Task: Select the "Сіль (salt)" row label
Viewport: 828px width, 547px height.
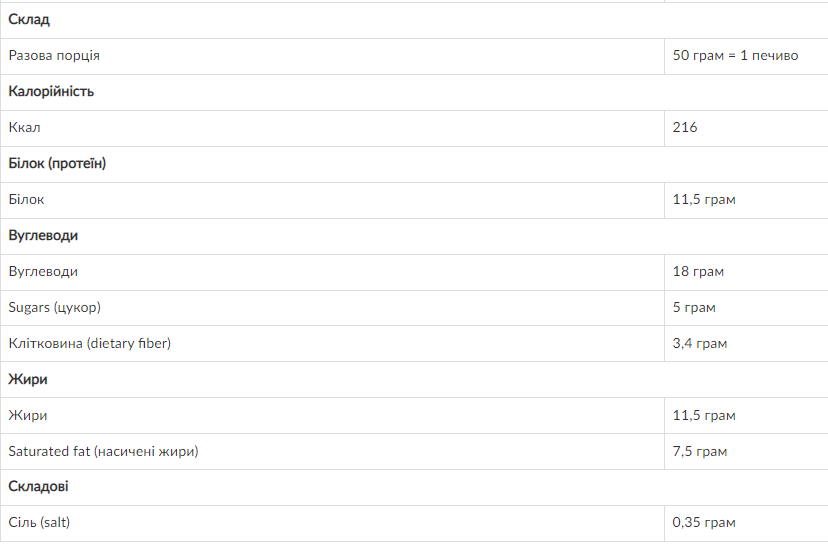Action: pyautogui.click(x=39, y=523)
